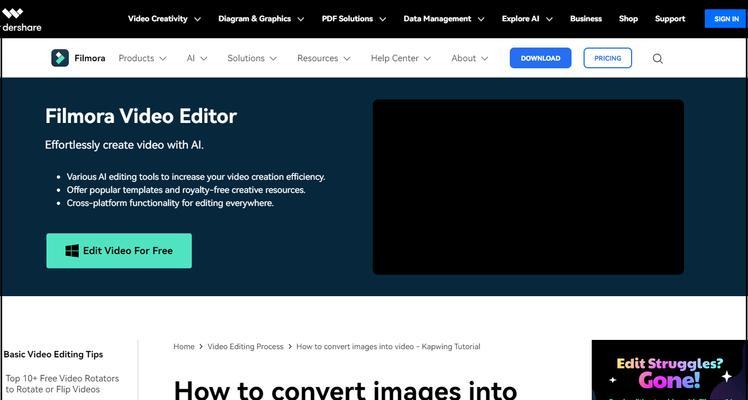Open the Video Creativity menu
This screenshot has height=400, width=748.
click(x=157, y=19)
